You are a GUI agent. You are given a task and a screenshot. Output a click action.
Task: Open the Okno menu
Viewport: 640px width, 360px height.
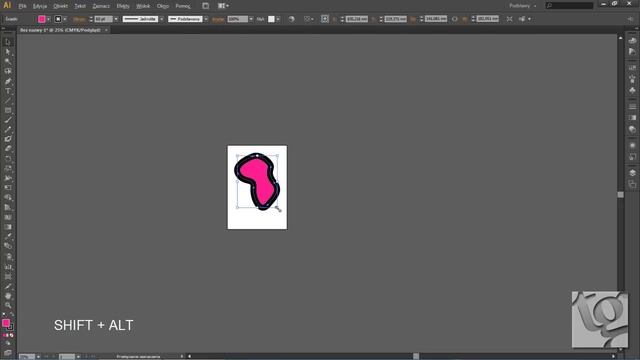(x=162, y=6)
